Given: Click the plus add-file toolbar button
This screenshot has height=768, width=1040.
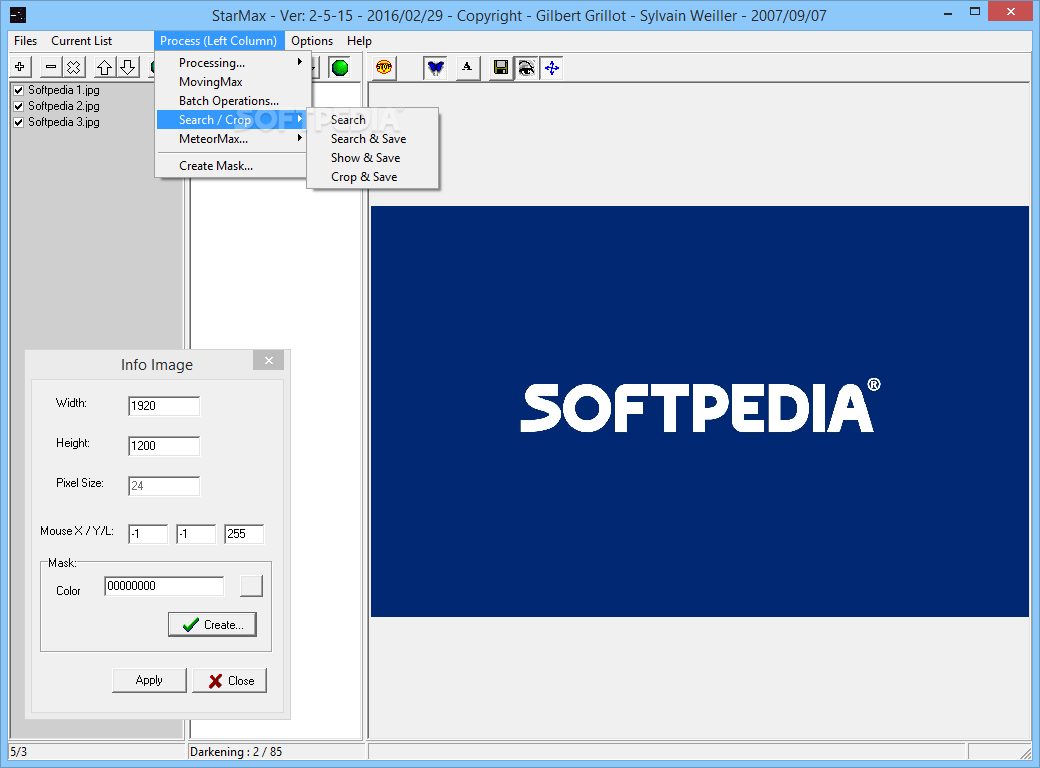Looking at the screenshot, I should pos(20,67).
